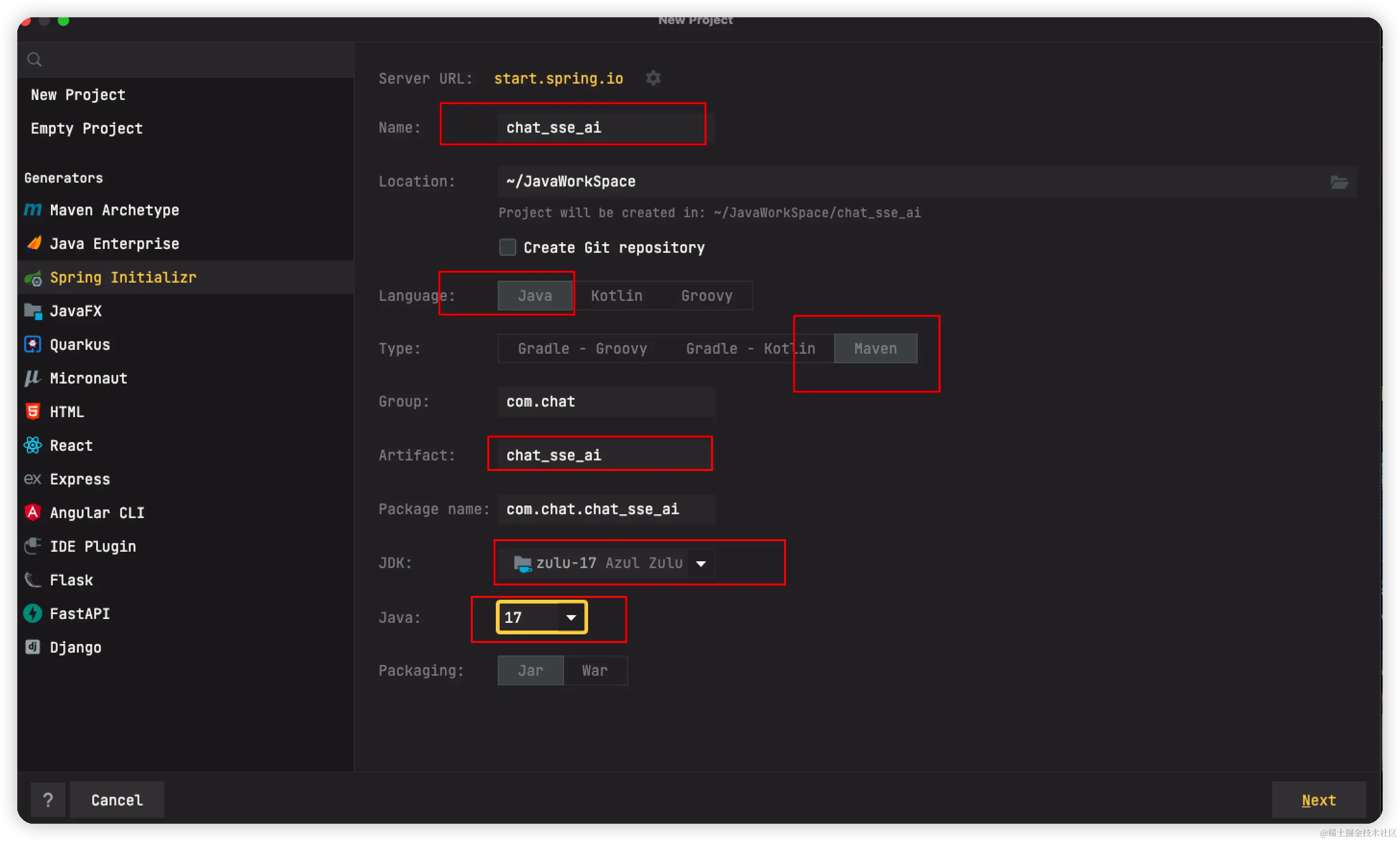Click the search magnifier icon

34,60
